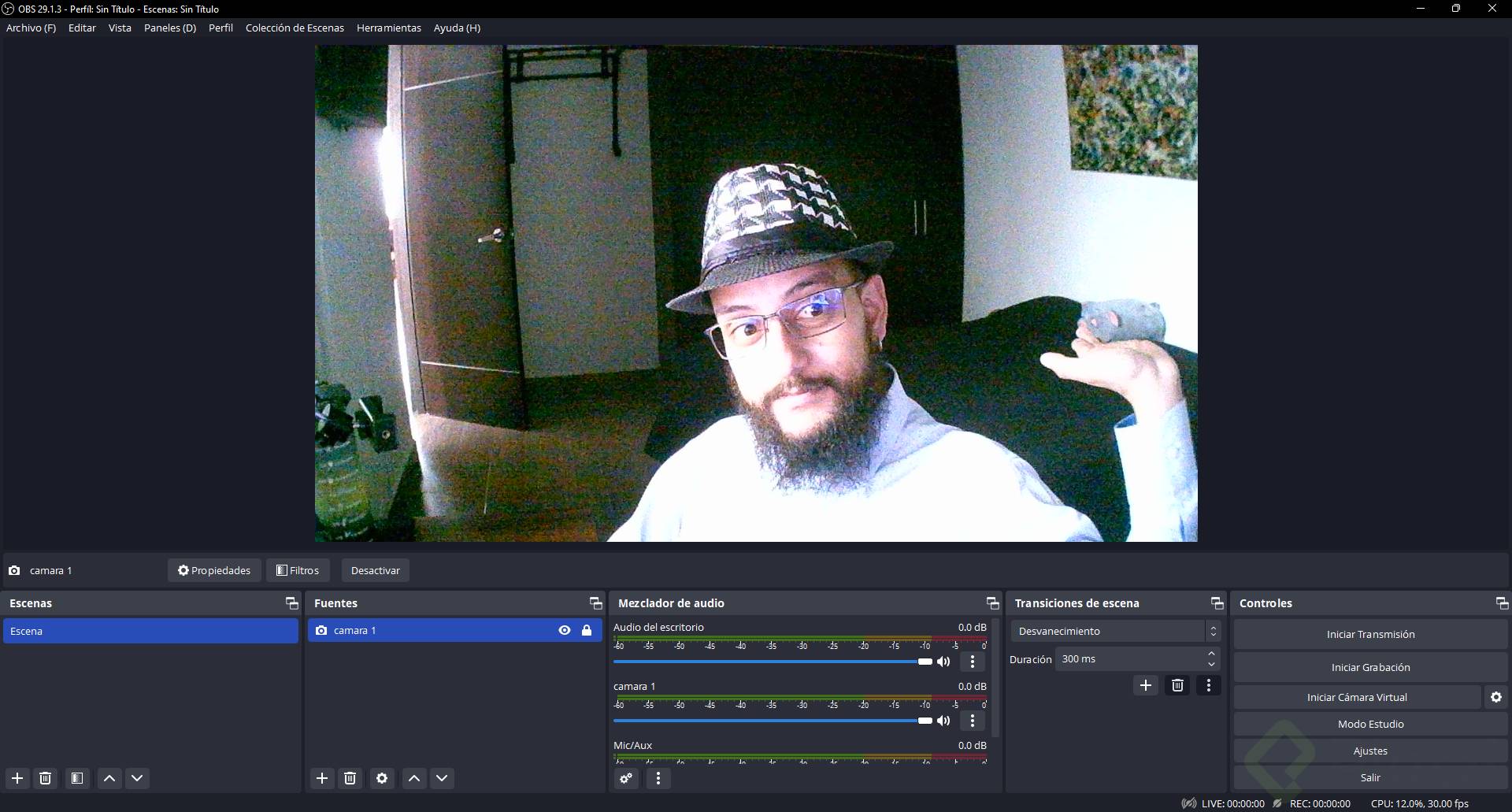1512x812 pixels.
Task: Start recording with Iniciar Grabación
Action: tap(1370, 667)
